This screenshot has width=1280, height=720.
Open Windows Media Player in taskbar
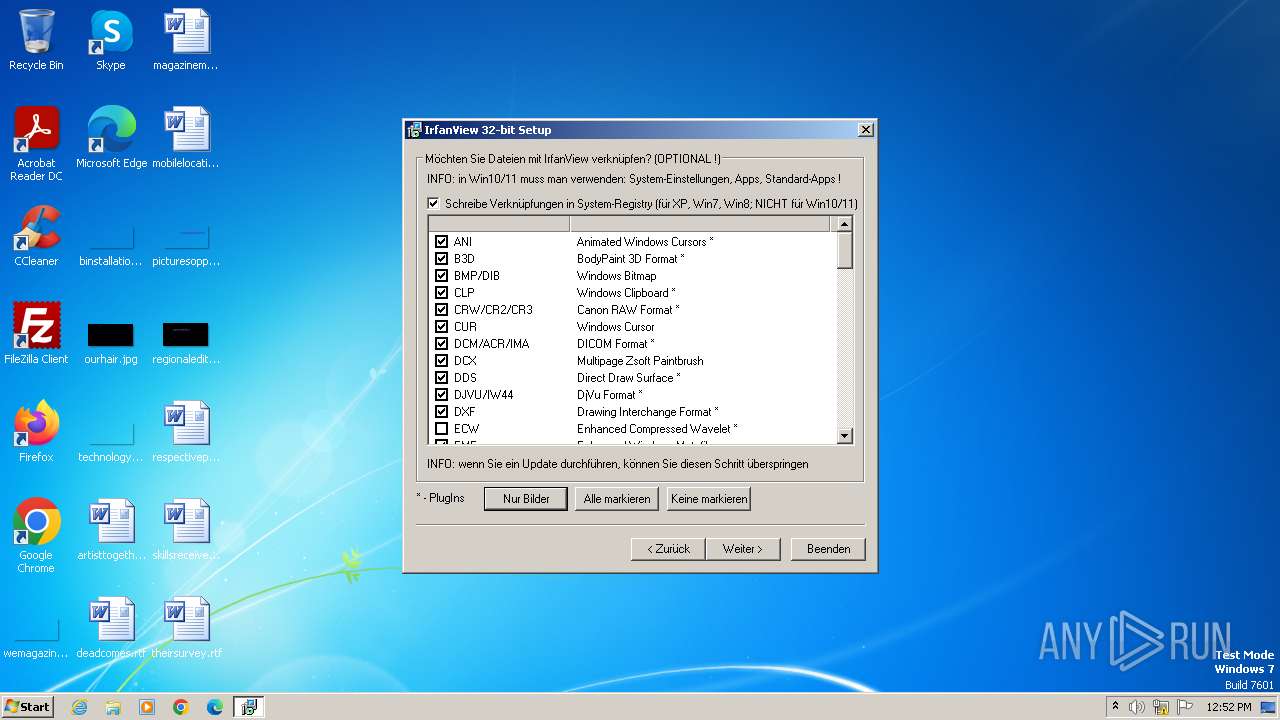[147, 707]
